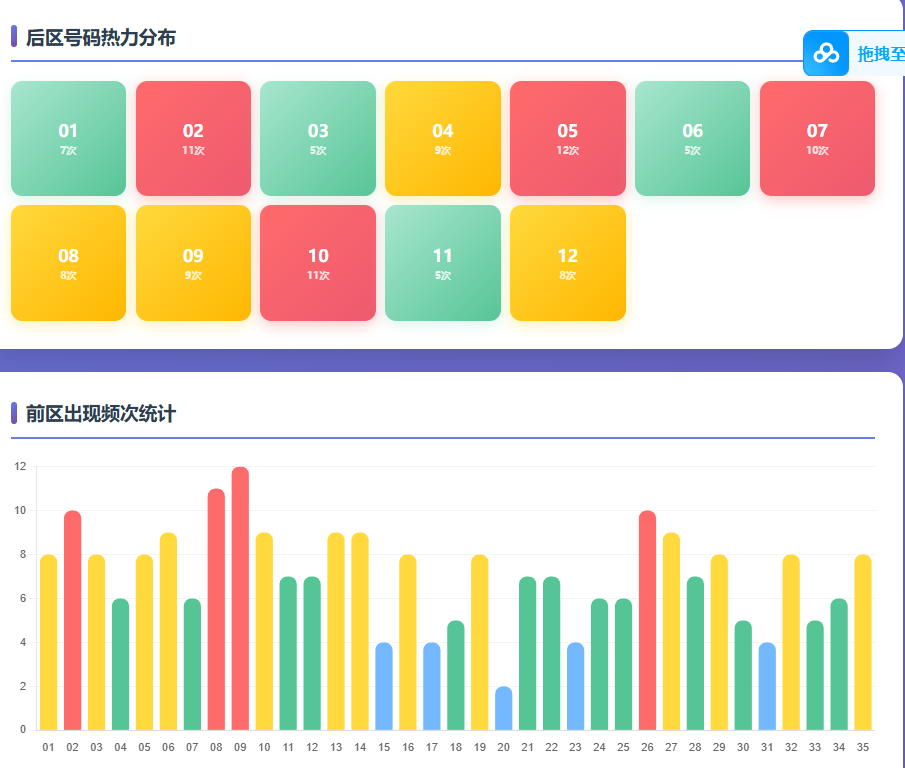Viewport: 905px width, 768px height.
Task: Select red tile number 10
Action: [x=318, y=263]
